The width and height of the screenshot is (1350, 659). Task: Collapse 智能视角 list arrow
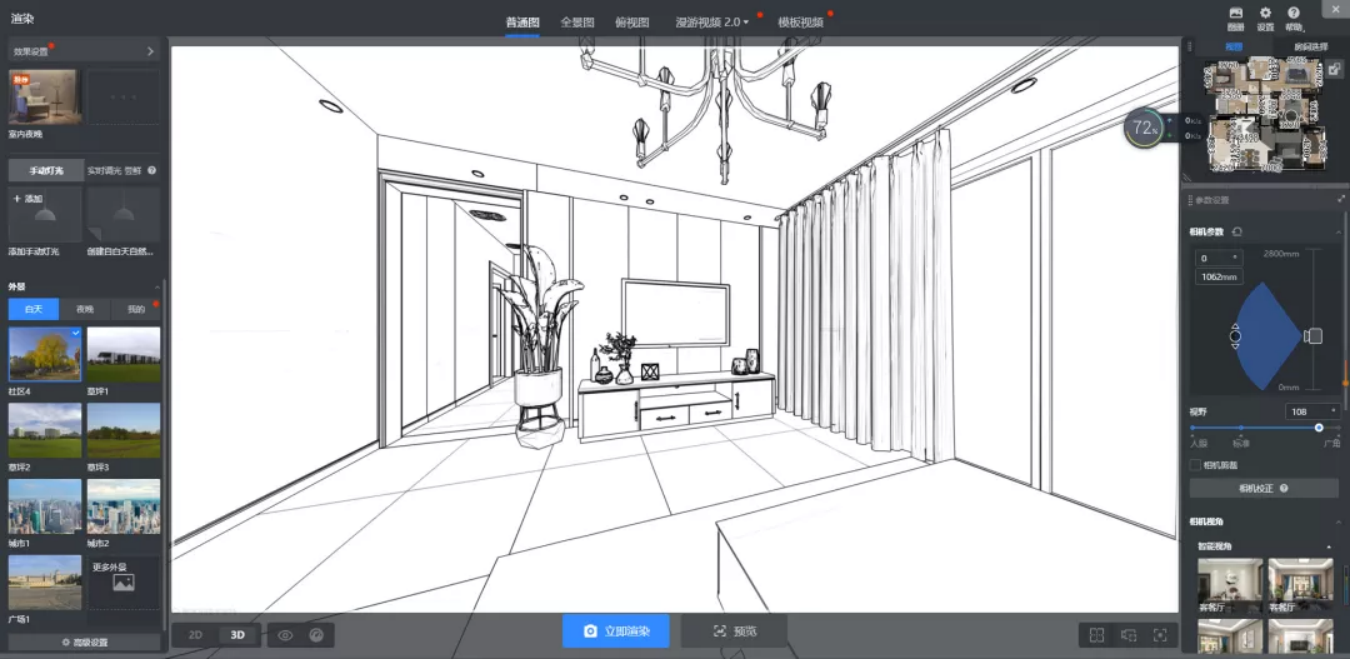[x=1329, y=547]
